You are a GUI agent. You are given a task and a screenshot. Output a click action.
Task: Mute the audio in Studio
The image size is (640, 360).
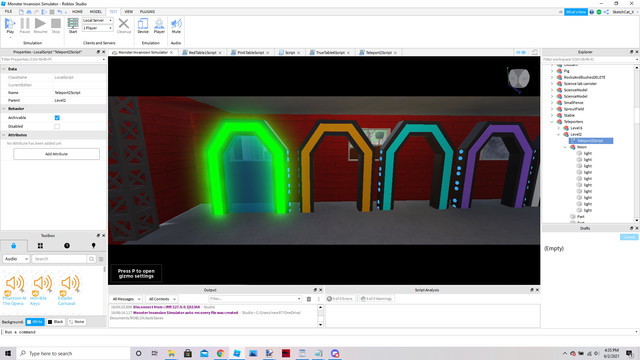tap(176, 26)
